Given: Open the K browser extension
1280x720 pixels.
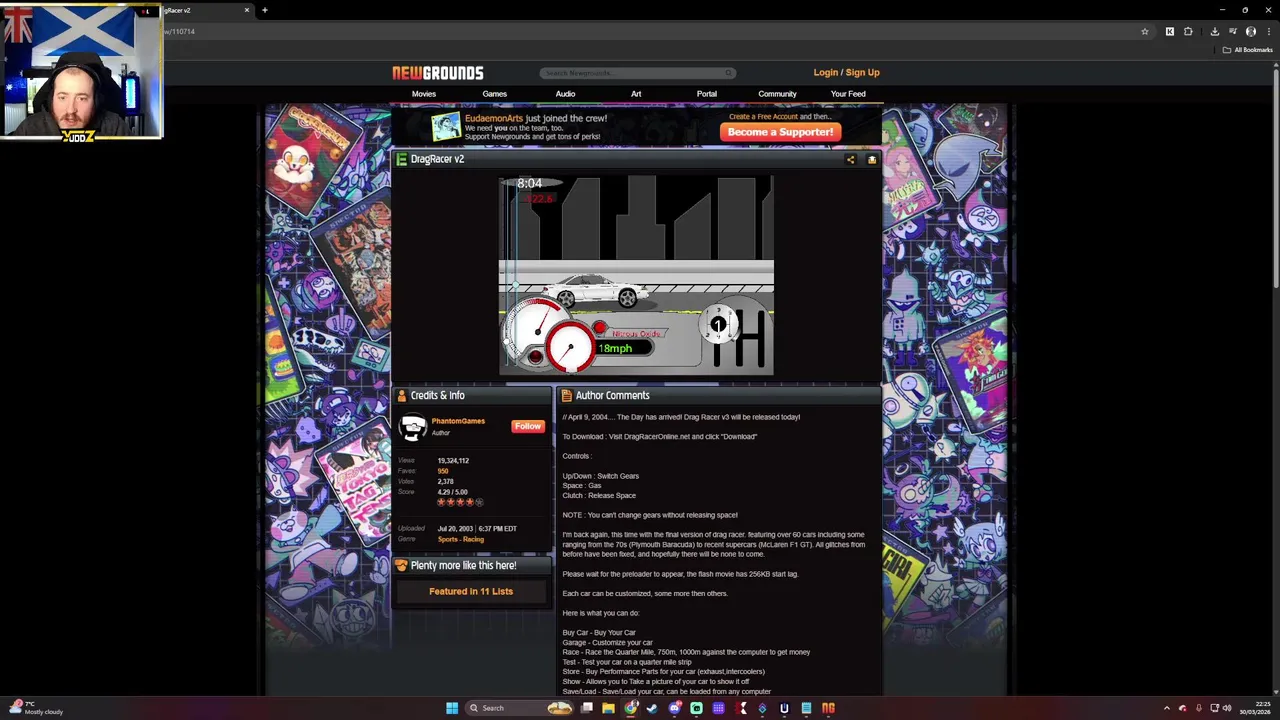Looking at the screenshot, I should [x=1169, y=31].
